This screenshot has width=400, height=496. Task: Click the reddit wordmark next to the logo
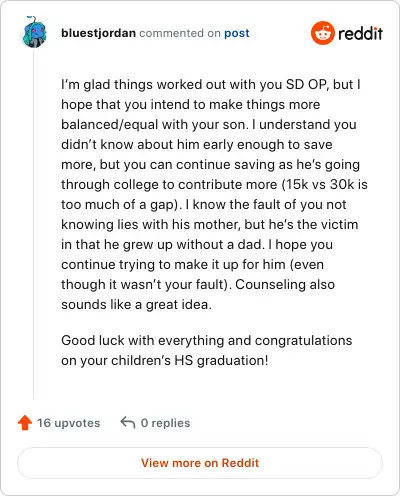(x=360, y=33)
